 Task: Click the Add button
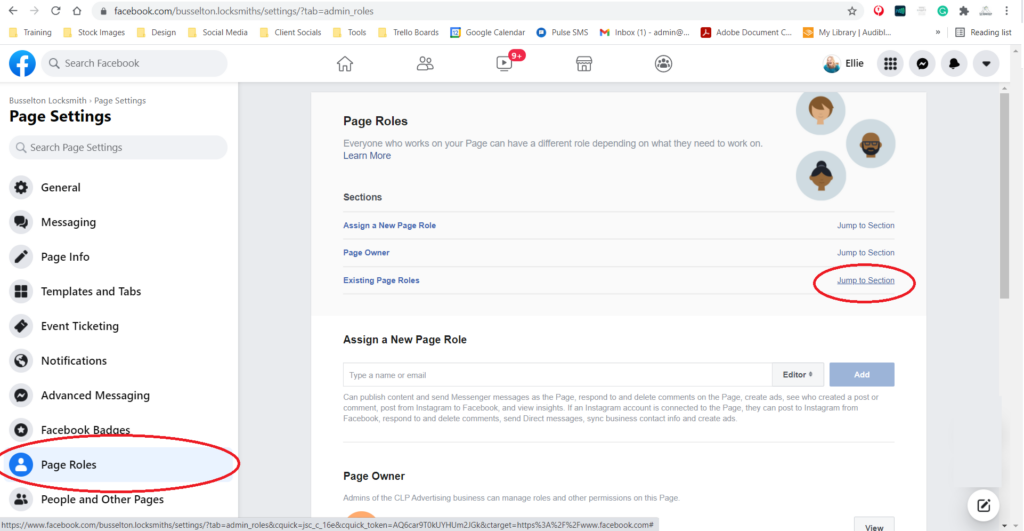tap(861, 375)
